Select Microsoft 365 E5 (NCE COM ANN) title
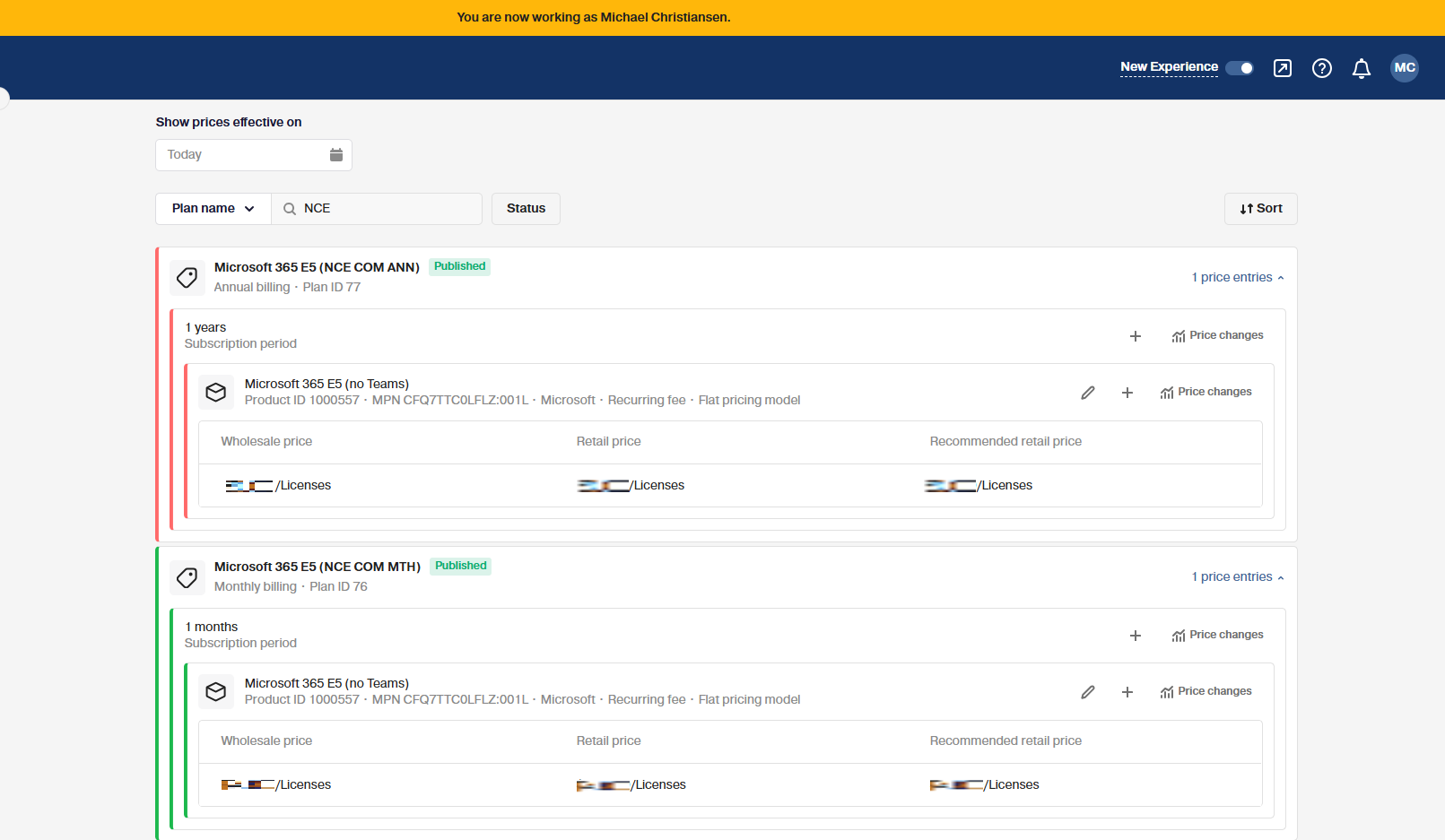Screen dimensions: 1445x840 (x=317, y=267)
